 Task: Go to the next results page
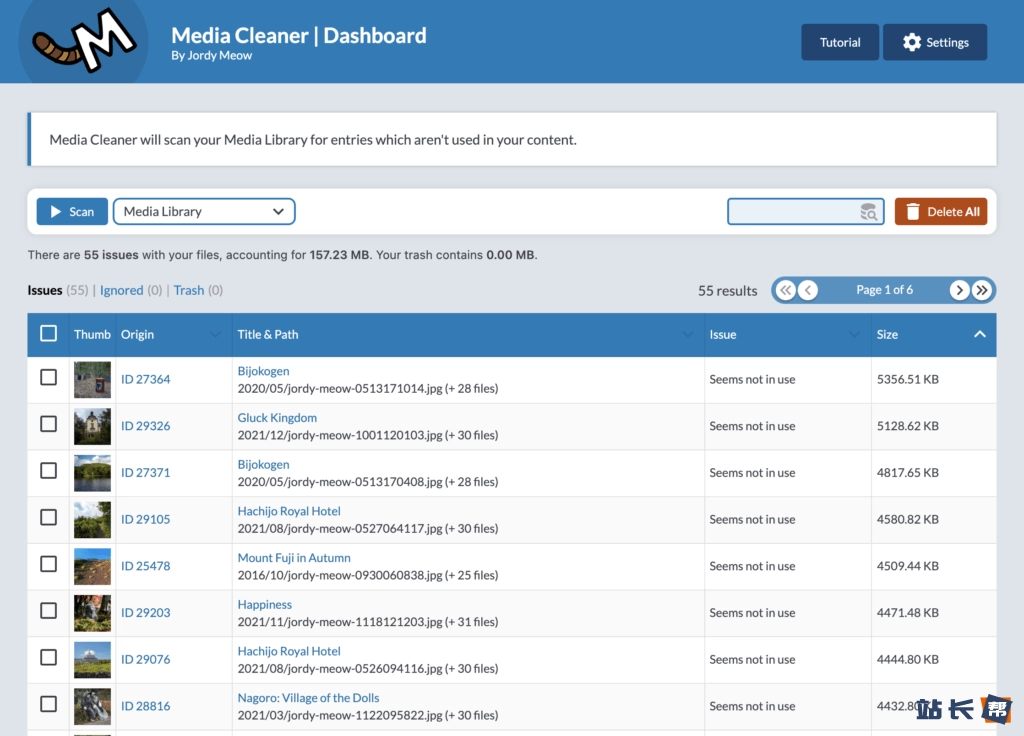[959, 290]
